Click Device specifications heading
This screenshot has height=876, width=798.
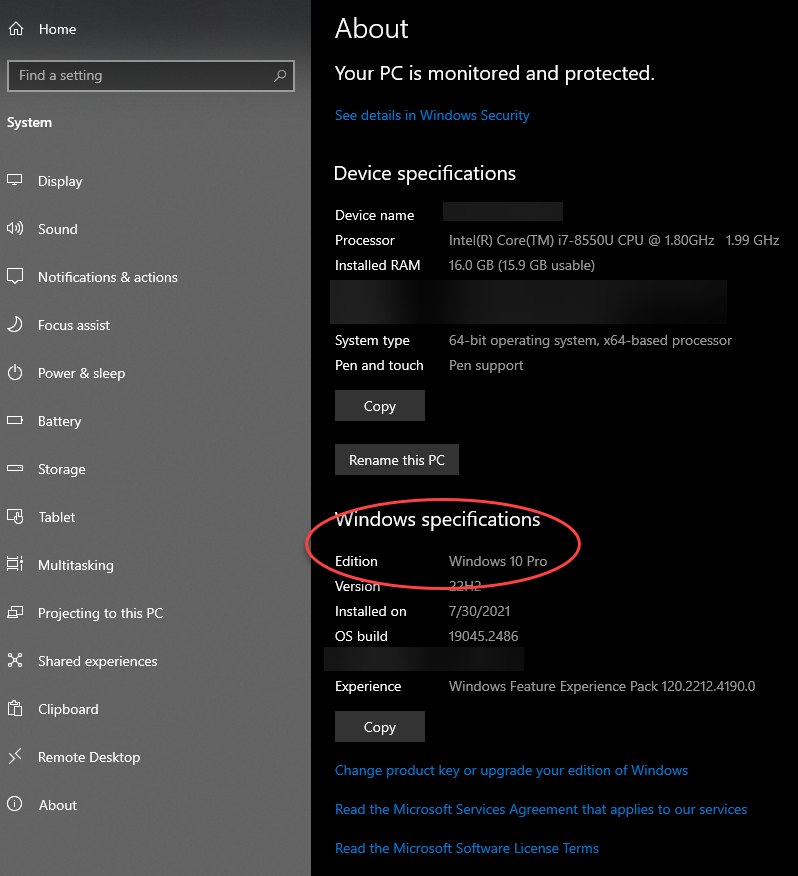click(425, 173)
